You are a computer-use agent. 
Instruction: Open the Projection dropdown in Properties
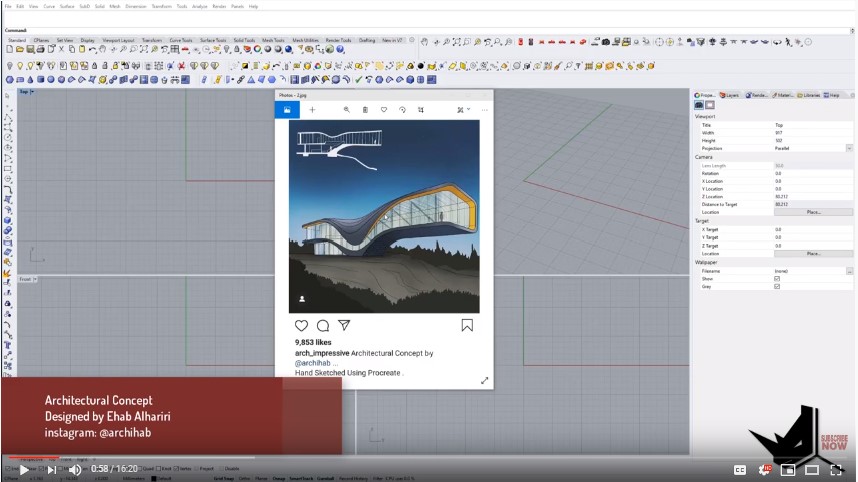point(849,148)
